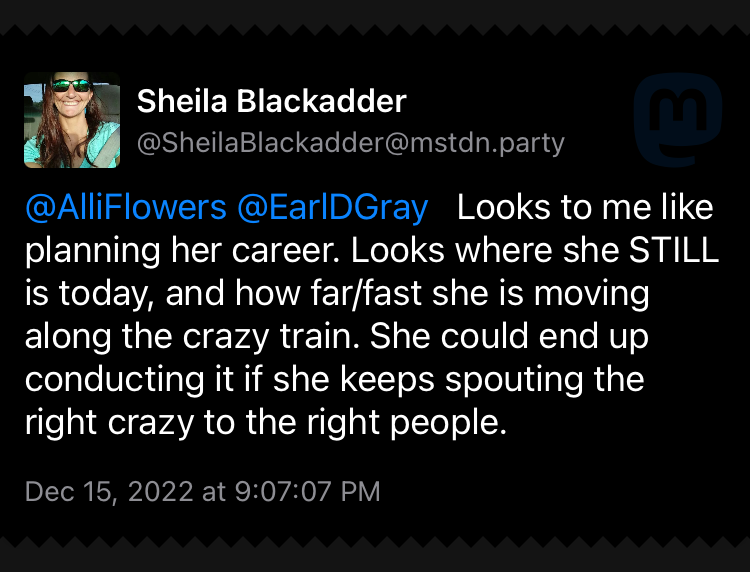This screenshot has width=750, height=572.
Task: Open the @SheilaBlackadder@mstdn.party handle
Action: pyautogui.click(x=350, y=143)
